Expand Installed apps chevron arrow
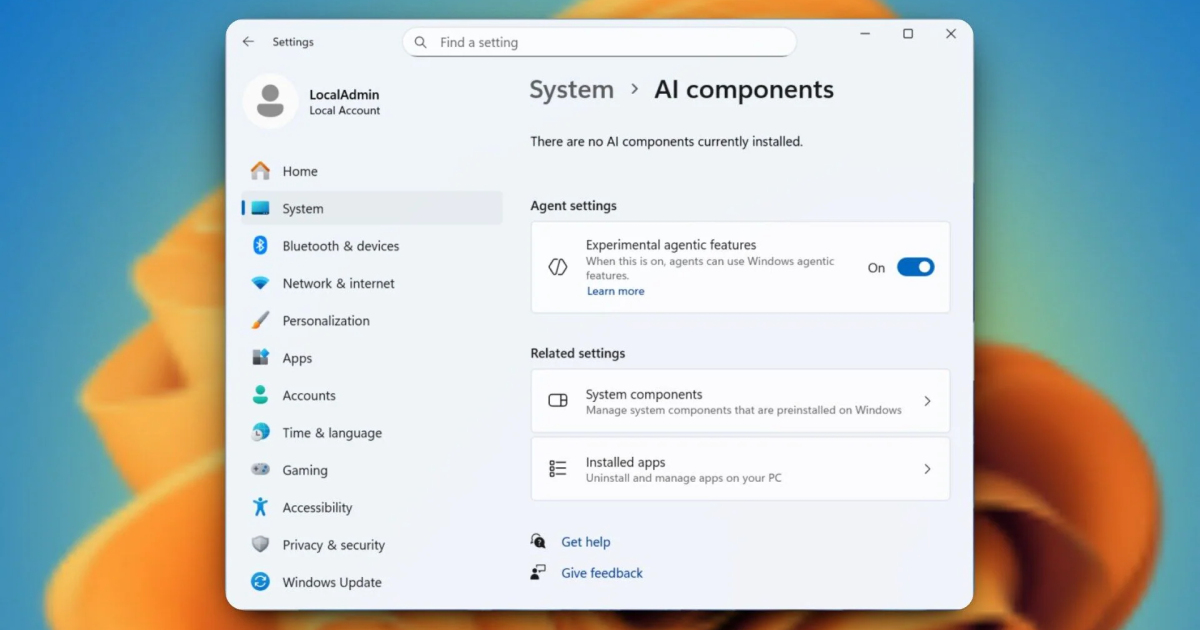Image resolution: width=1200 pixels, height=630 pixels. (x=927, y=469)
